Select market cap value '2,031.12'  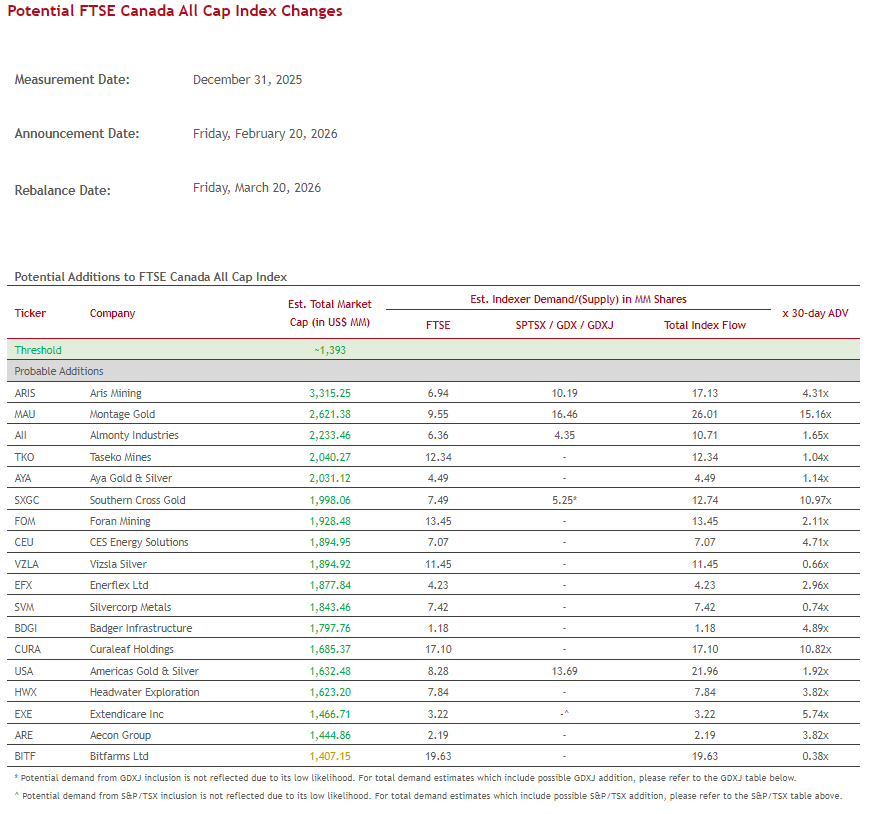tap(330, 479)
